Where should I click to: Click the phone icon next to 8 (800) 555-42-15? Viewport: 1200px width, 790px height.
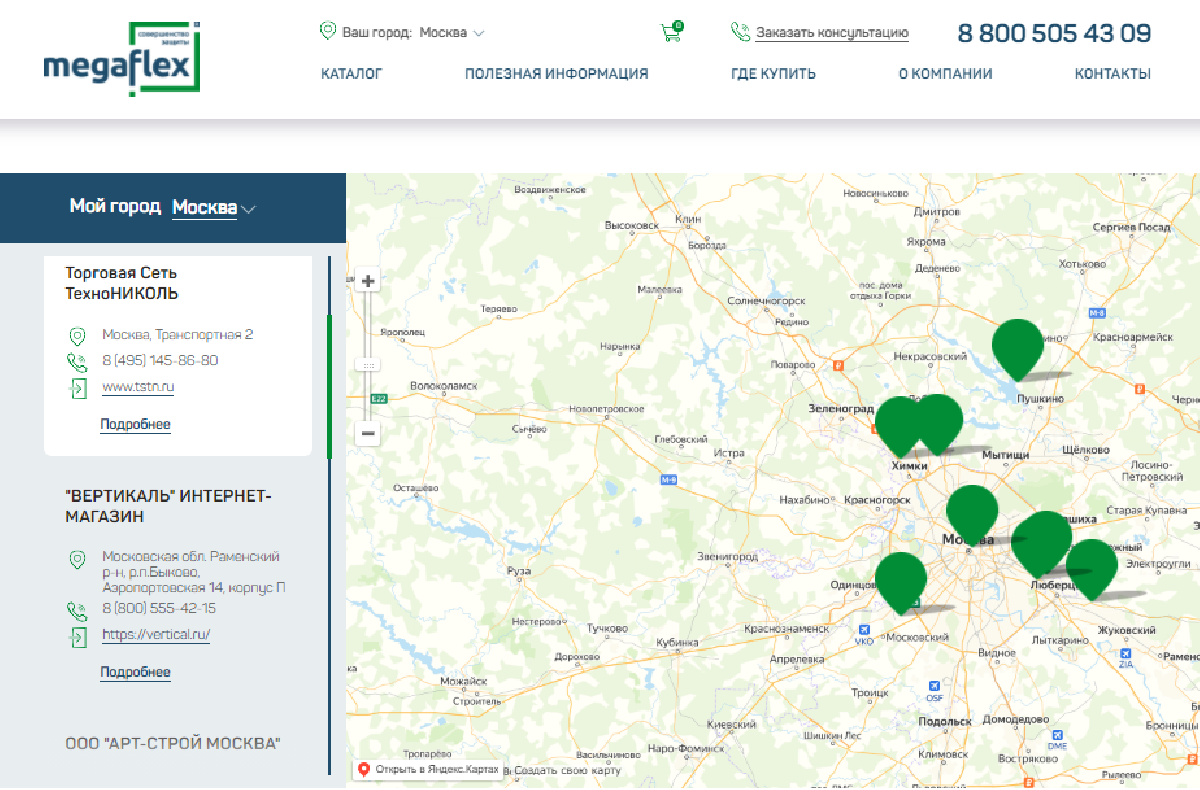(77, 609)
